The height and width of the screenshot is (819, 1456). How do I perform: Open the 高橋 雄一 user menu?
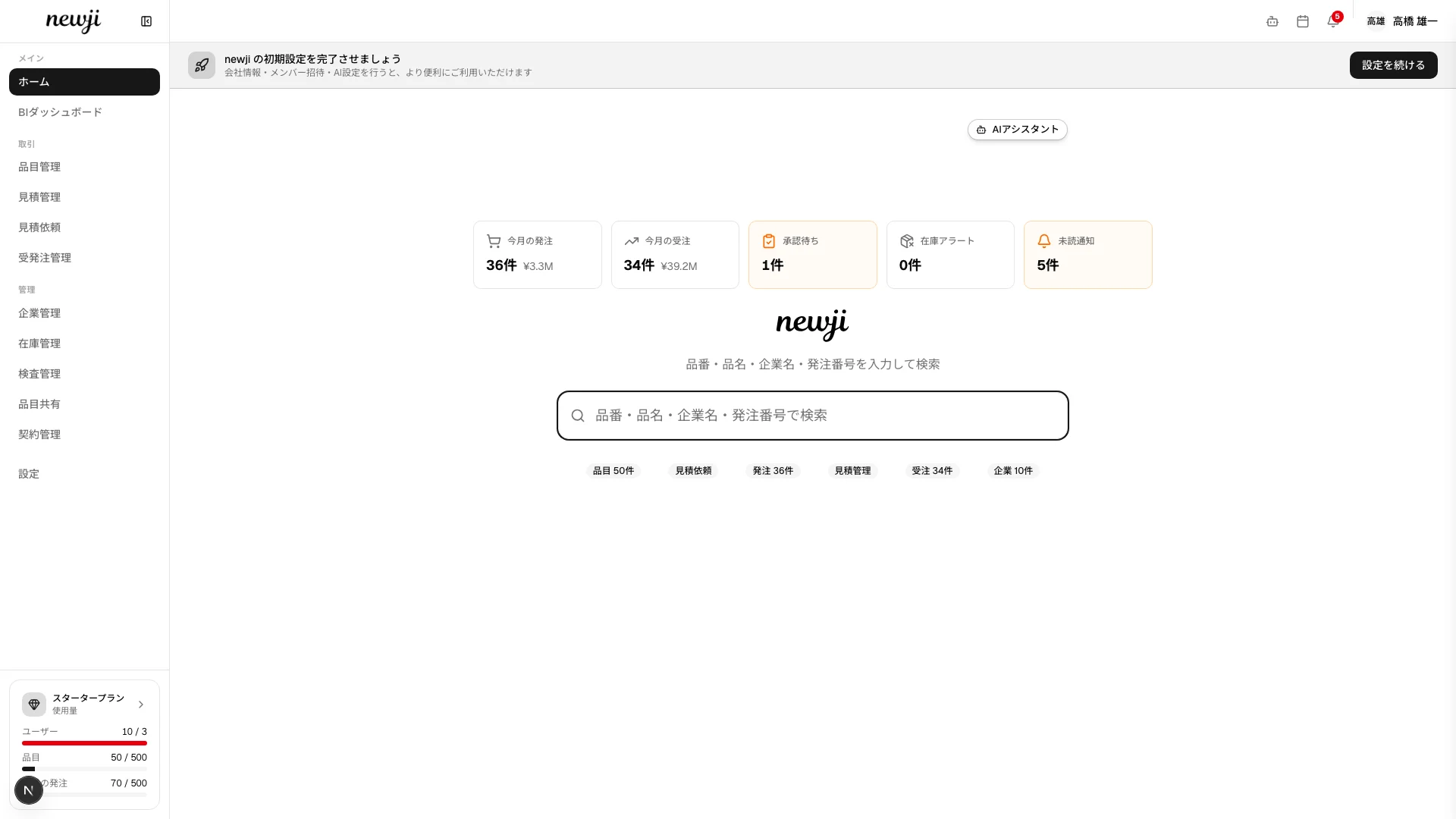pos(1402,21)
